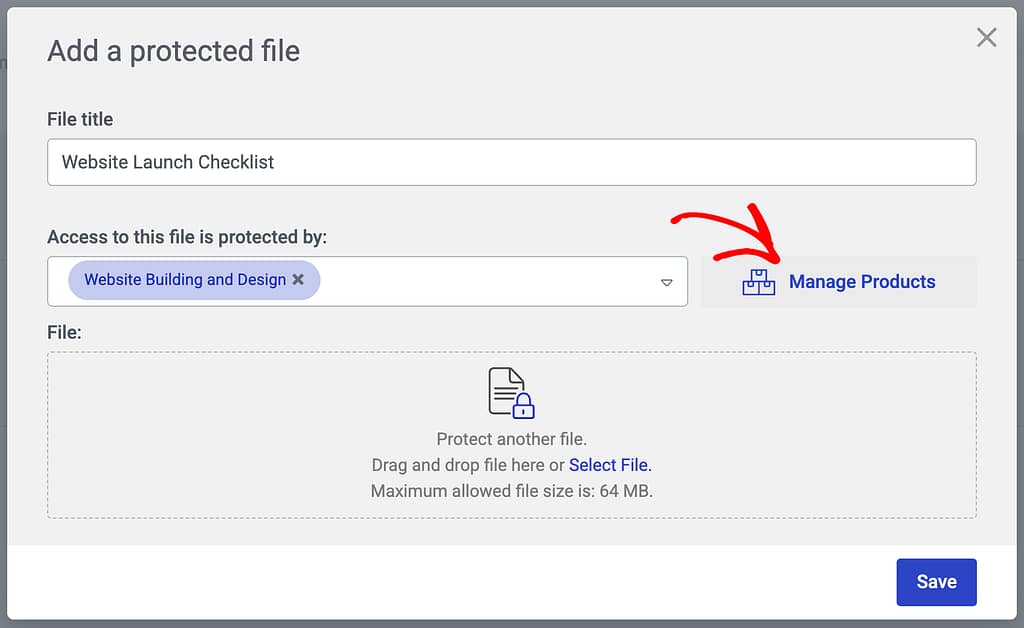Click the 'Access to this file is protected by:' label
The width and height of the screenshot is (1024, 628).
point(187,237)
